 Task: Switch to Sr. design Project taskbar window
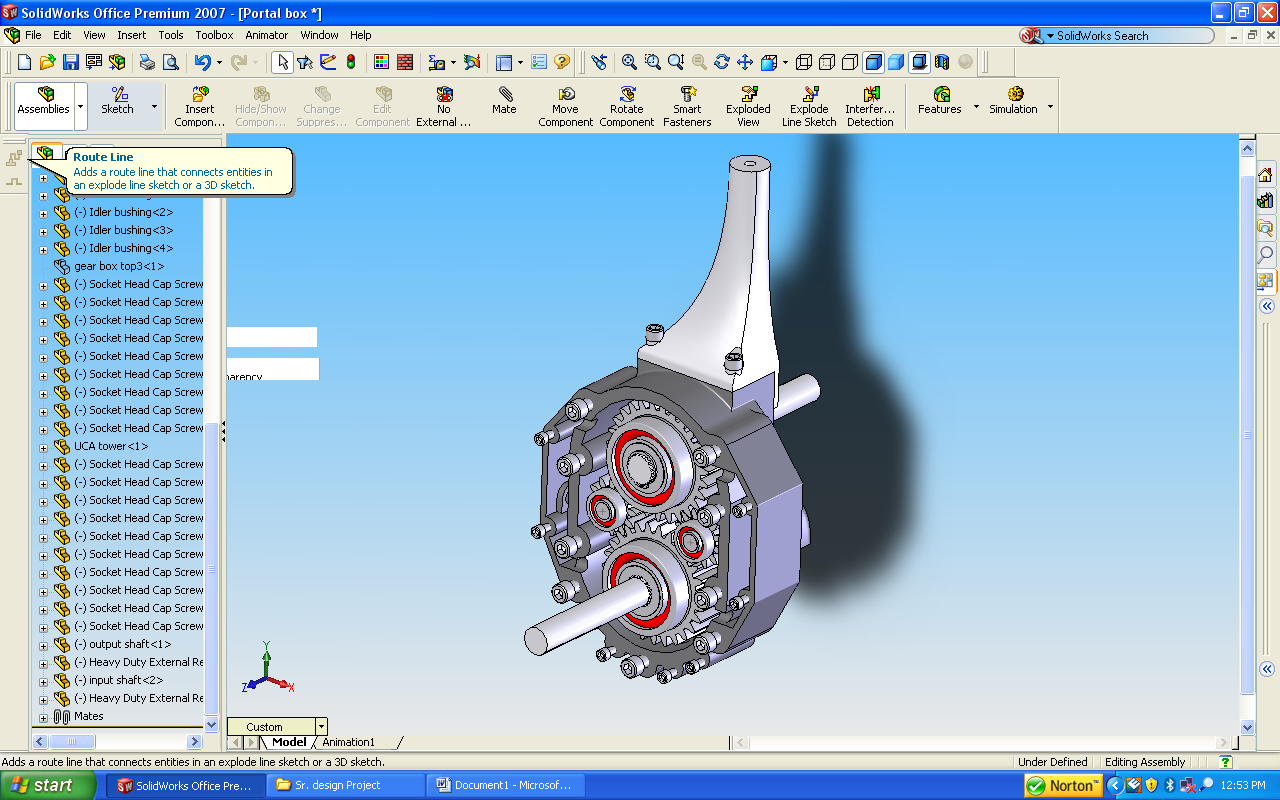(346, 785)
